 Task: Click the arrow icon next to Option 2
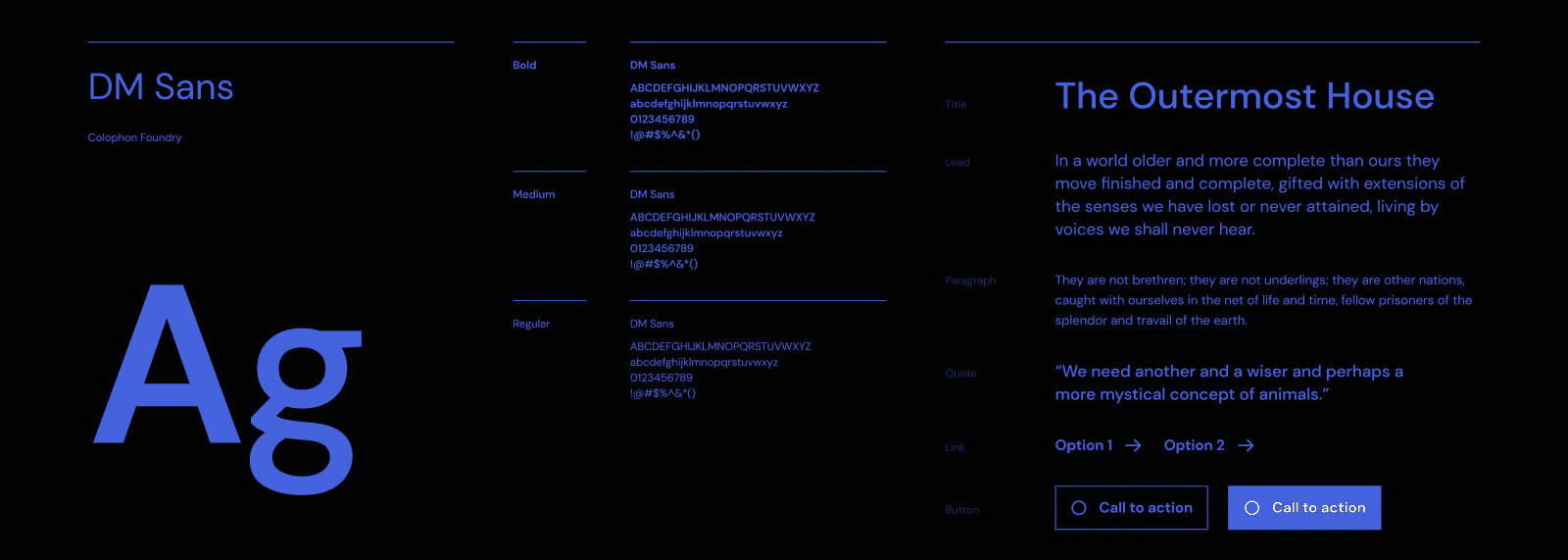(1246, 445)
